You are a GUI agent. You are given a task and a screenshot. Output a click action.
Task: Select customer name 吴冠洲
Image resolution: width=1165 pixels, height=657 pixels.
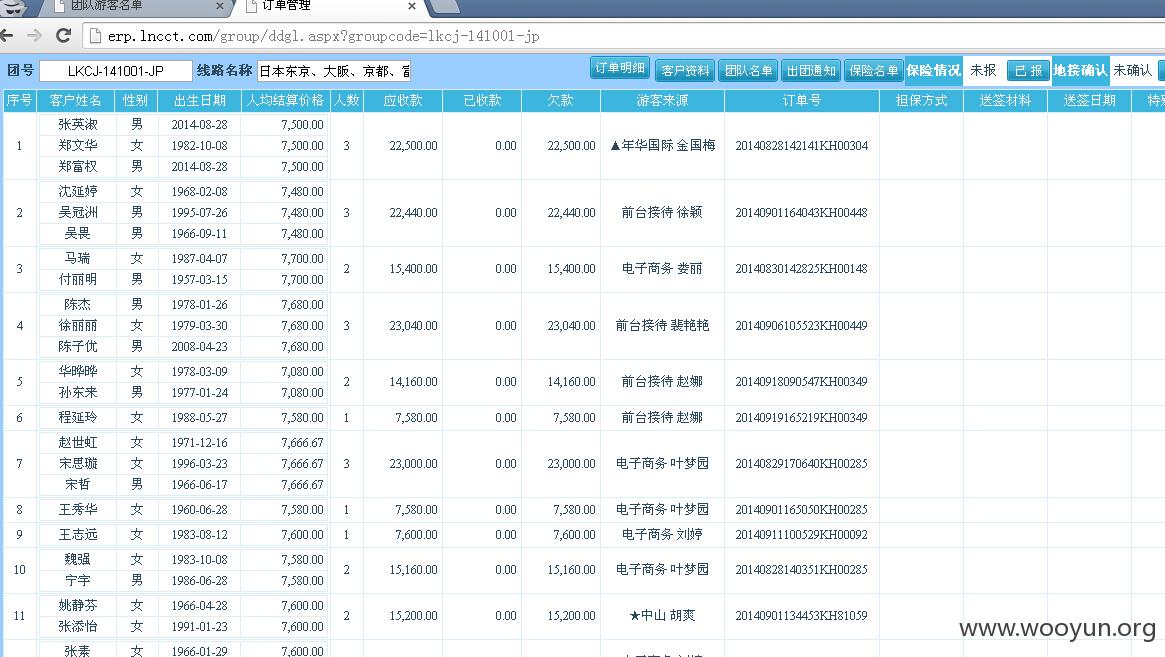coord(77,213)
